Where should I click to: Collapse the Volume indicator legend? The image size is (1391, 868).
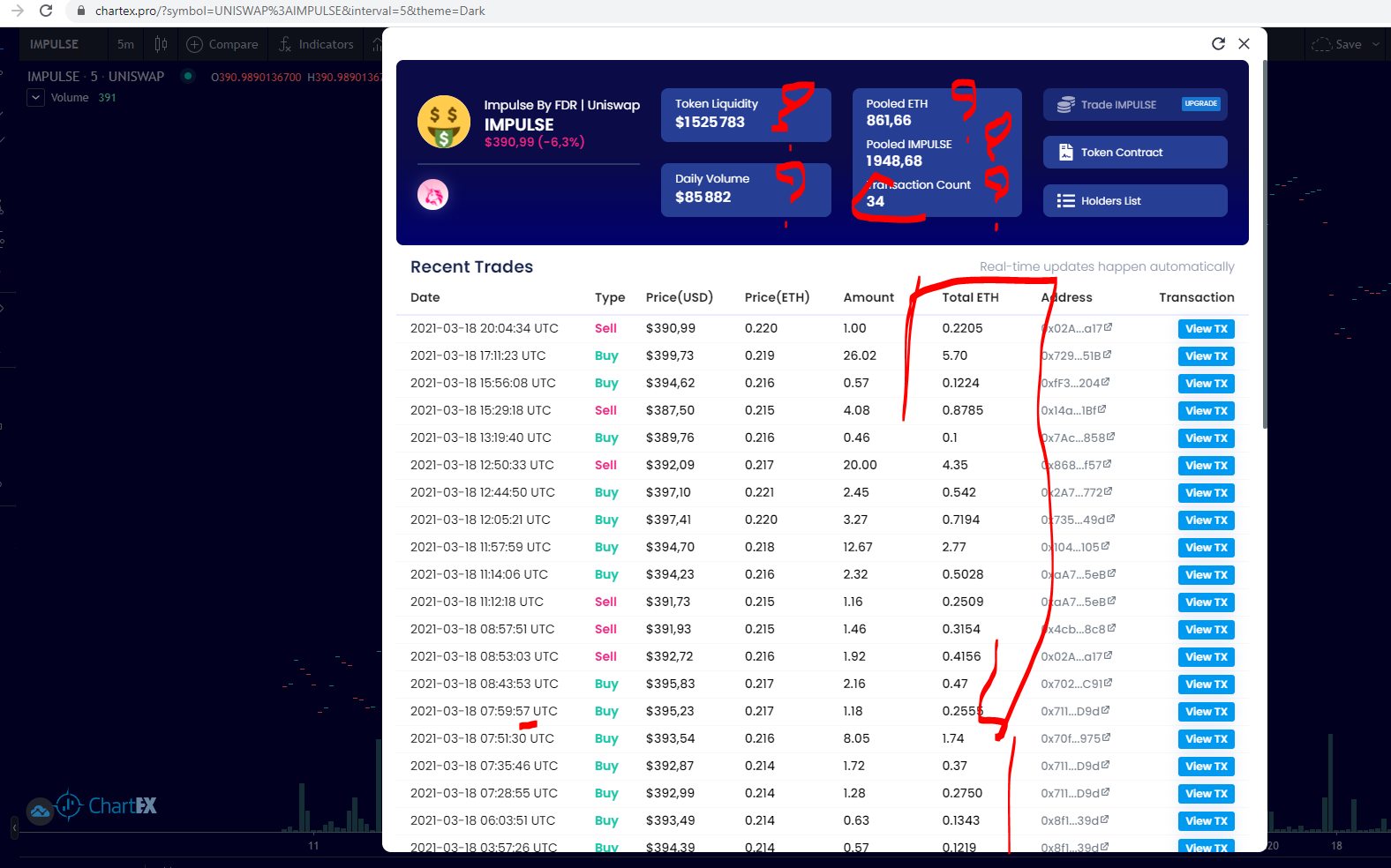(35, 98)
